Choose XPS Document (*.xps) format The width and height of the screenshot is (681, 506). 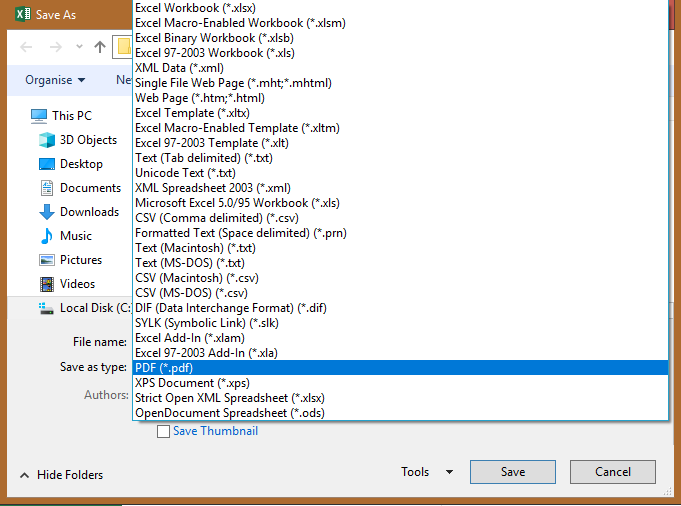pyautogui.click(x=400, y=383)
